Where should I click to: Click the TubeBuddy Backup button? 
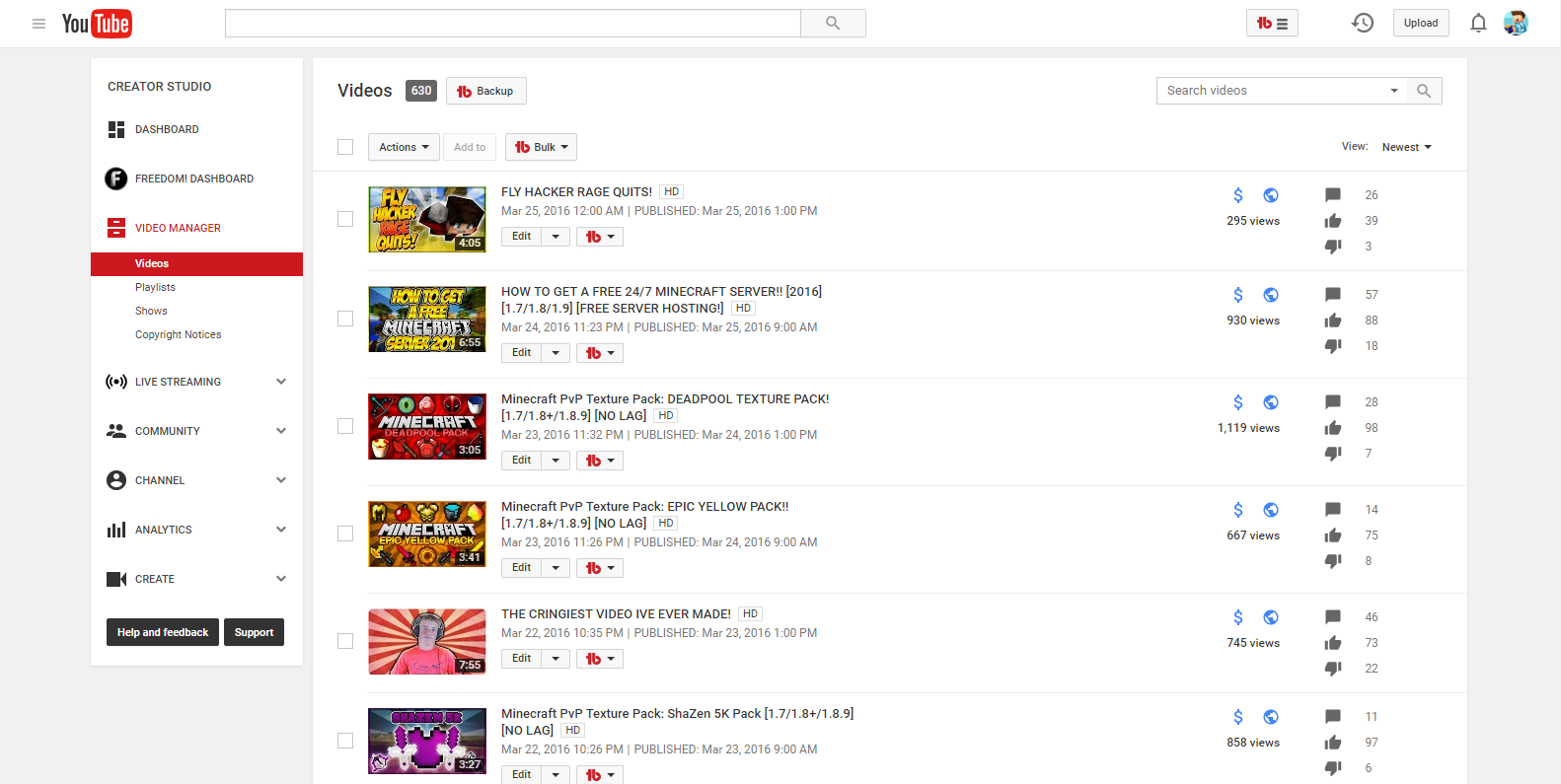(485, 91)
